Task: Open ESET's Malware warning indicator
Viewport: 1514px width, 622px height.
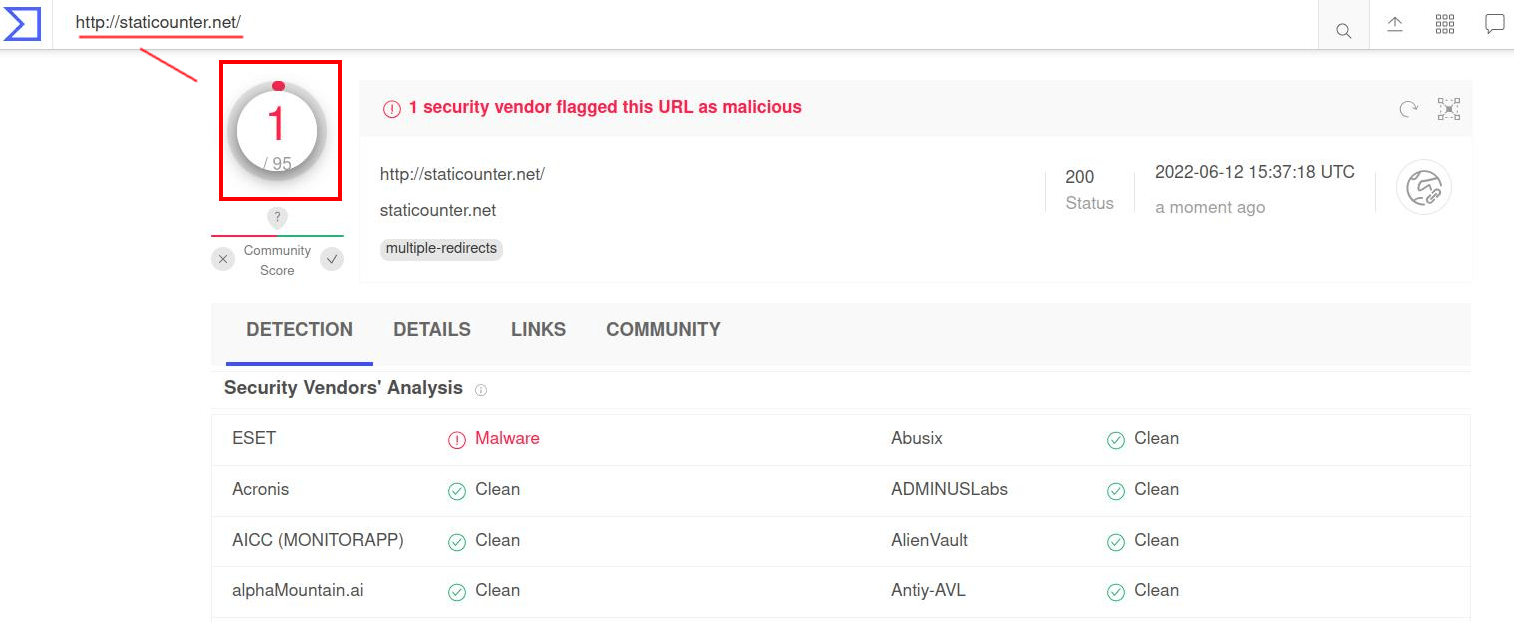Action: click(457, 439)
